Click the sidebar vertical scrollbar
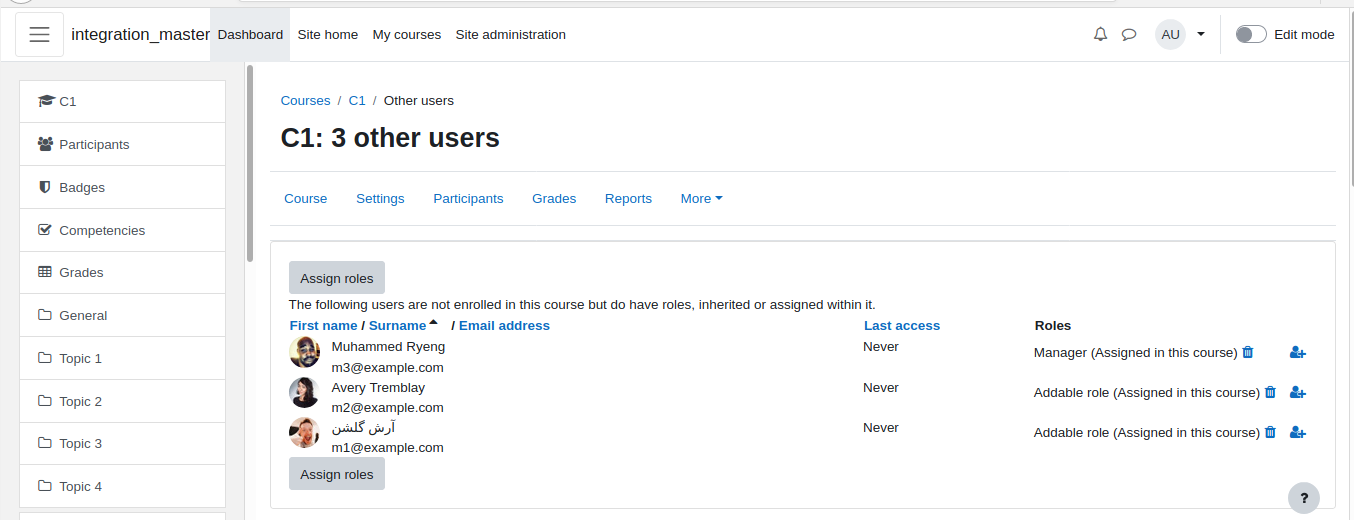Image resolution: width=1354 pixels, height=520 pixels. point(250,165)
